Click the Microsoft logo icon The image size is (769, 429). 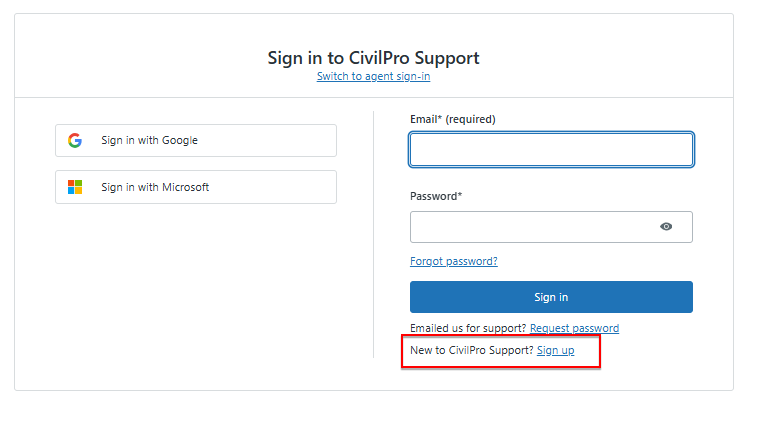coord(75,187)
